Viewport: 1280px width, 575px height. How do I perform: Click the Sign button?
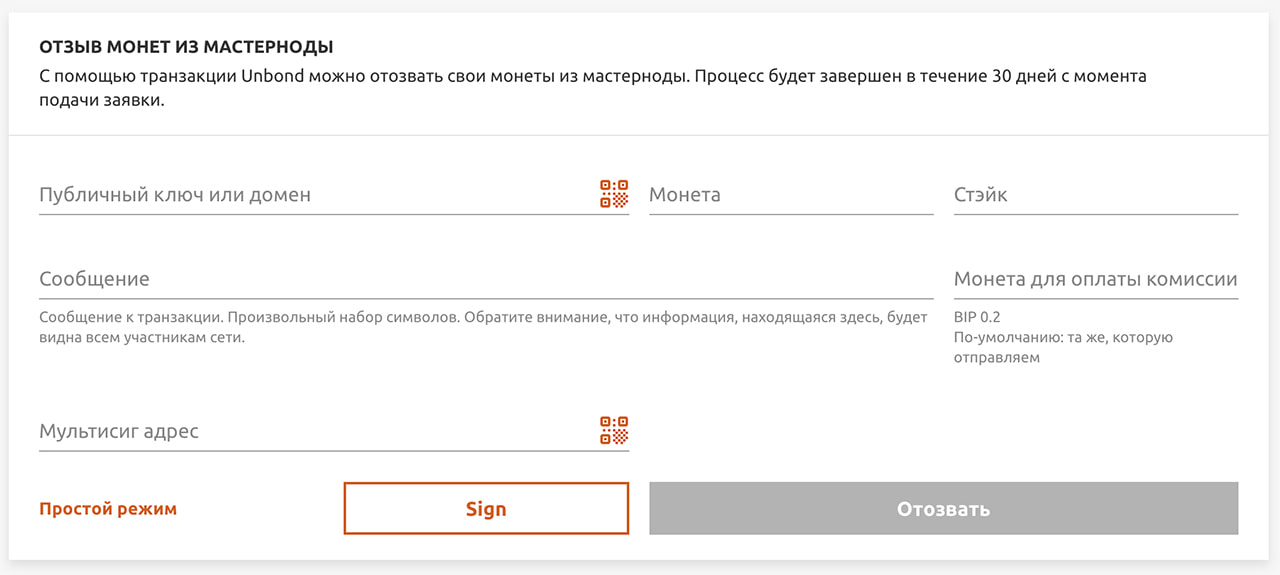click(486, 508)
